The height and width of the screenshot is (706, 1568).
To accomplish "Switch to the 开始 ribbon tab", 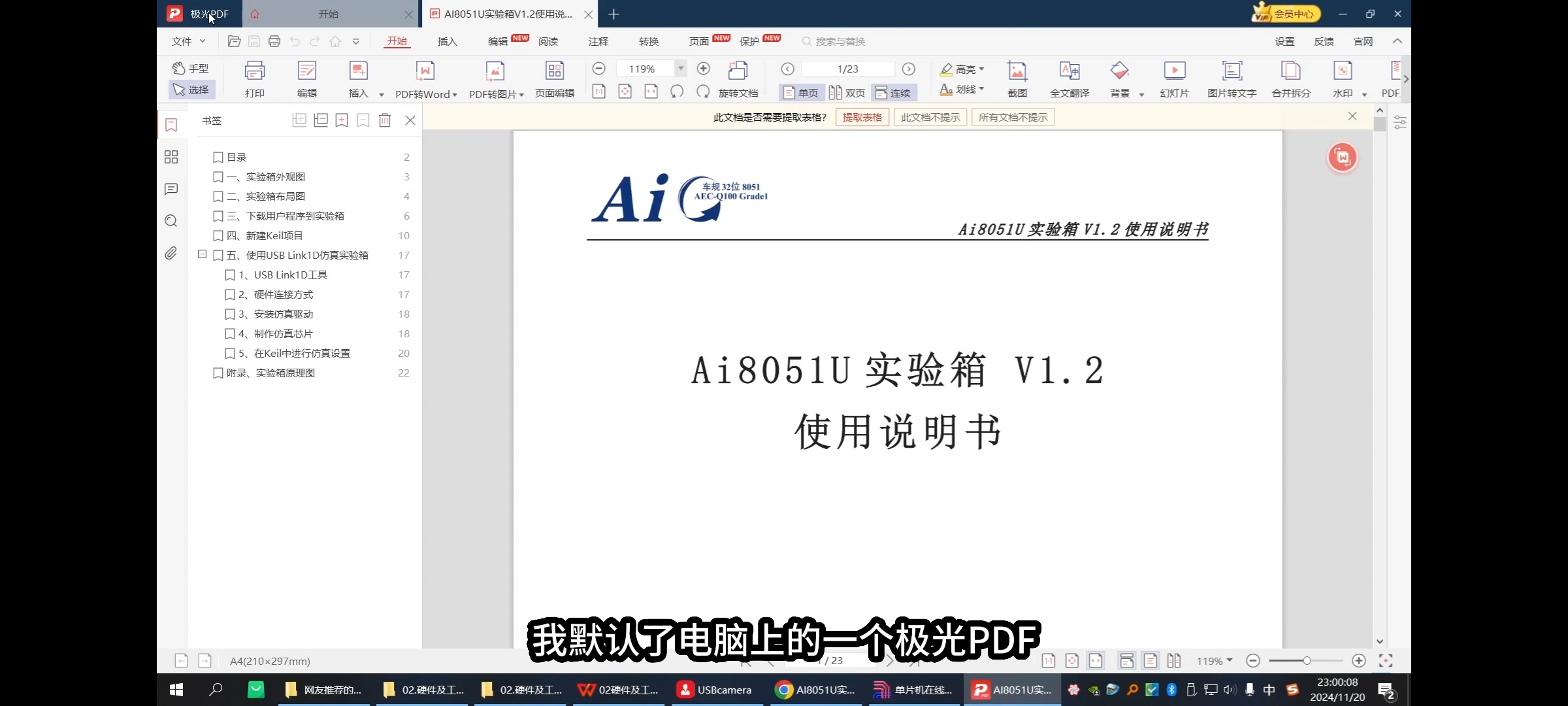I will (397, 41).
